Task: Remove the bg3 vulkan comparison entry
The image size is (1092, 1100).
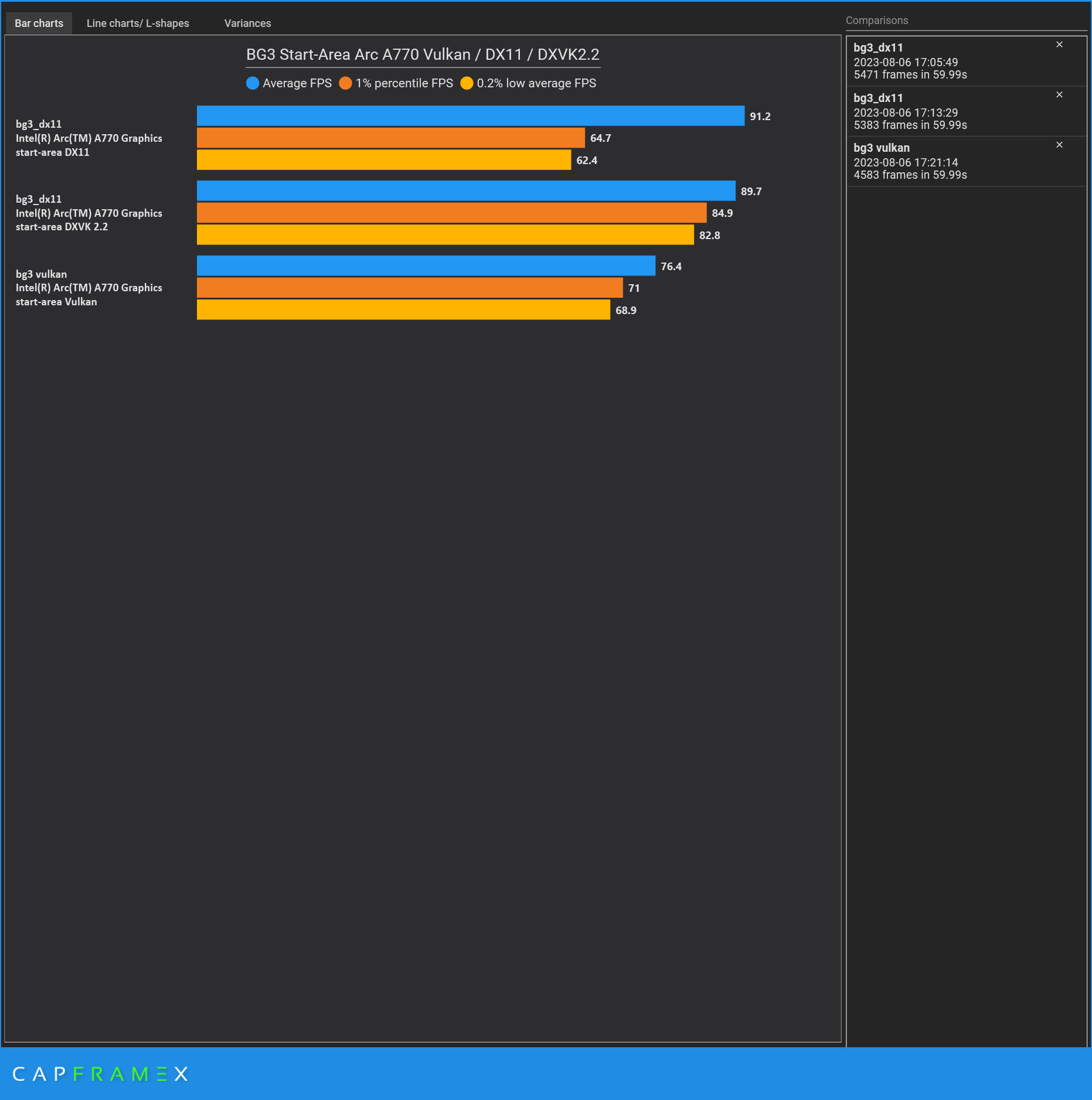Action: tap(1059, 145)
